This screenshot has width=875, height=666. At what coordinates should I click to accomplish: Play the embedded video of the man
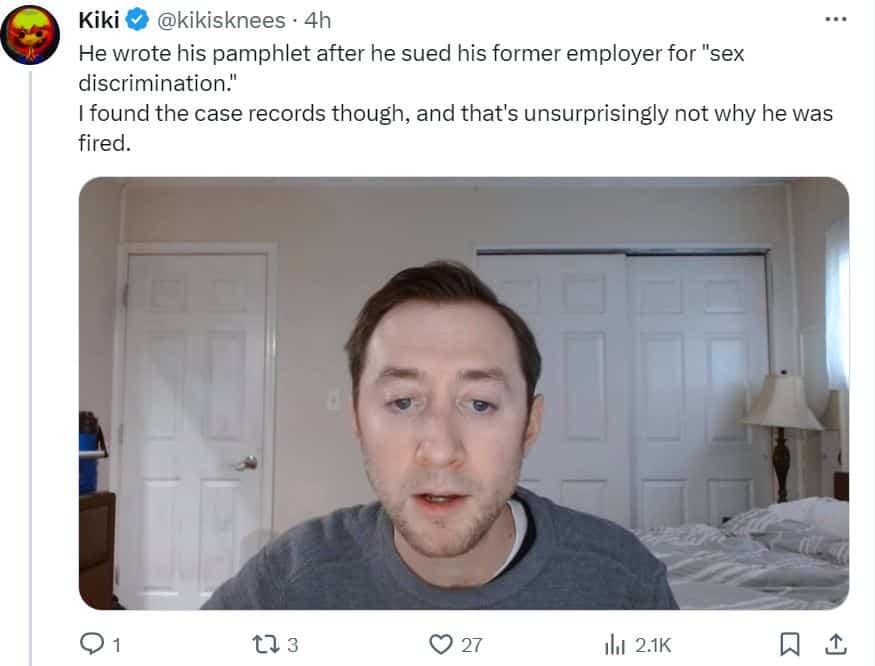(x=464, y=393)
